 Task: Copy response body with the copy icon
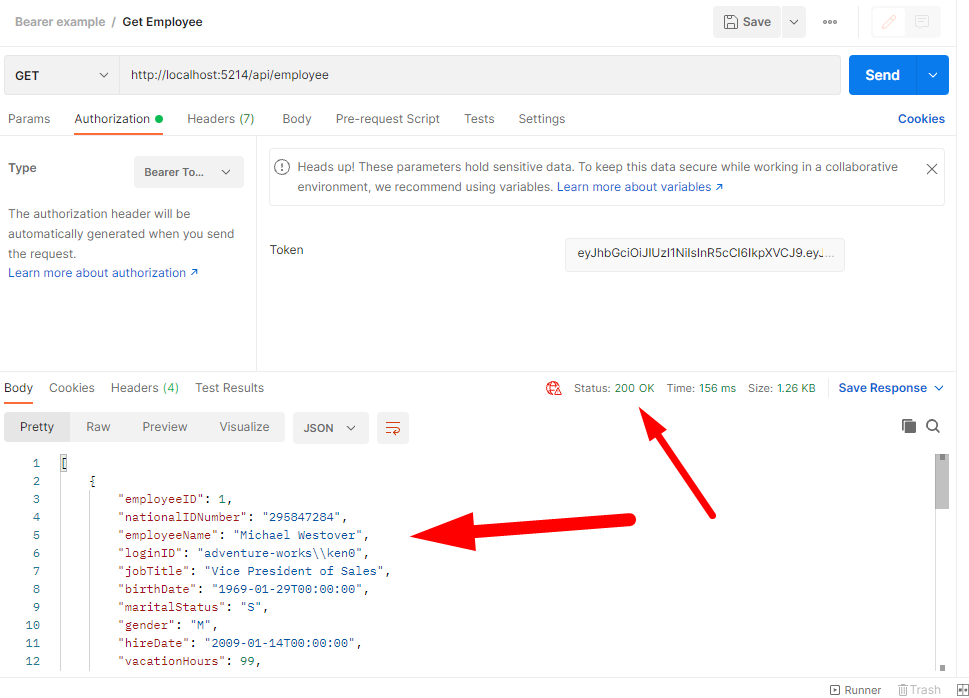(909, 426)
